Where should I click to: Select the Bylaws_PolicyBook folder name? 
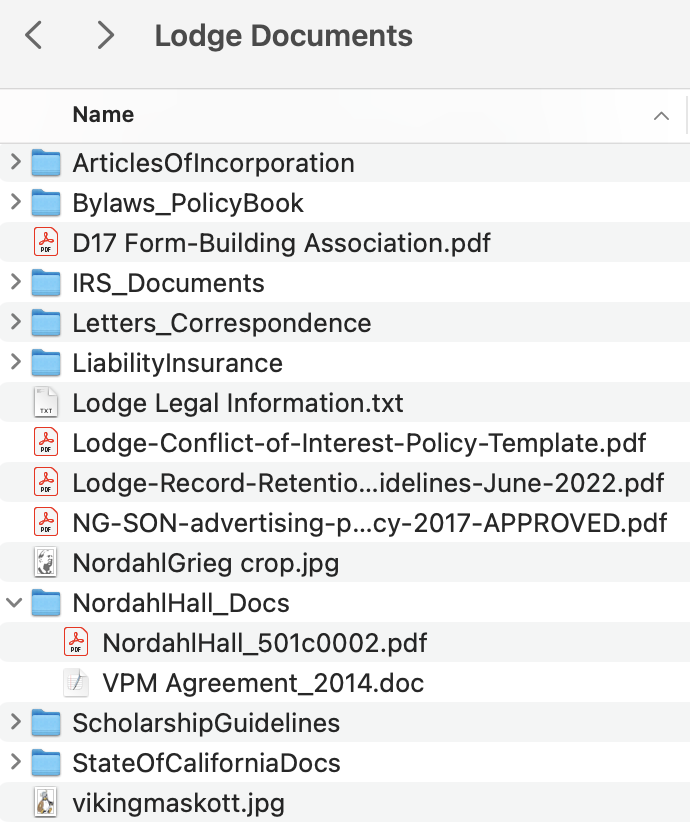(x=188, y=203)
